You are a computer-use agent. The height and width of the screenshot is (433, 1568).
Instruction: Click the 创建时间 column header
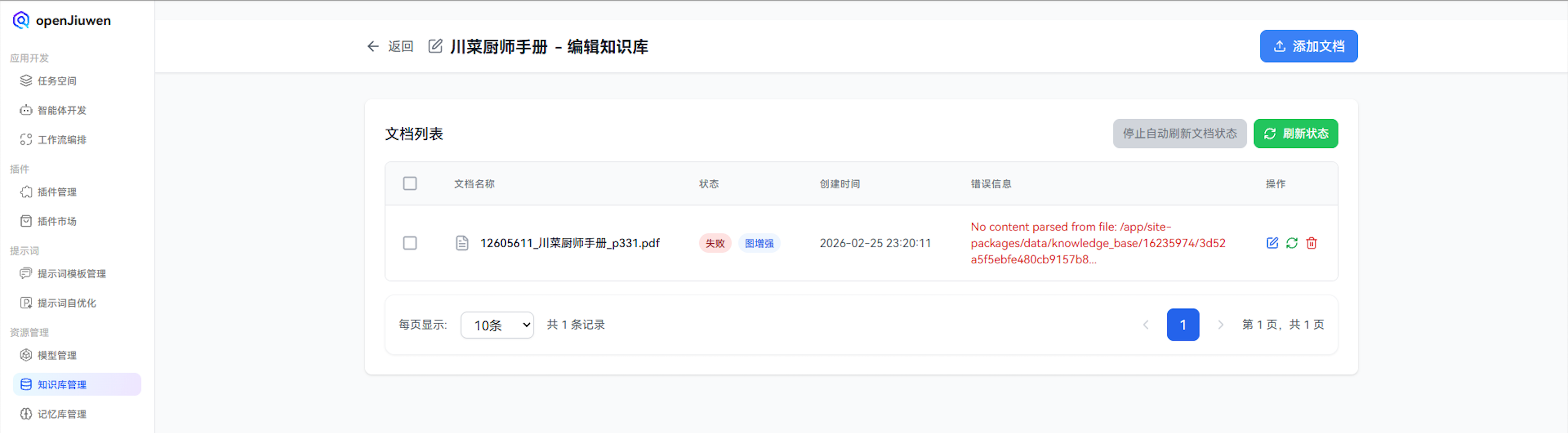click(x=840, y=184)
